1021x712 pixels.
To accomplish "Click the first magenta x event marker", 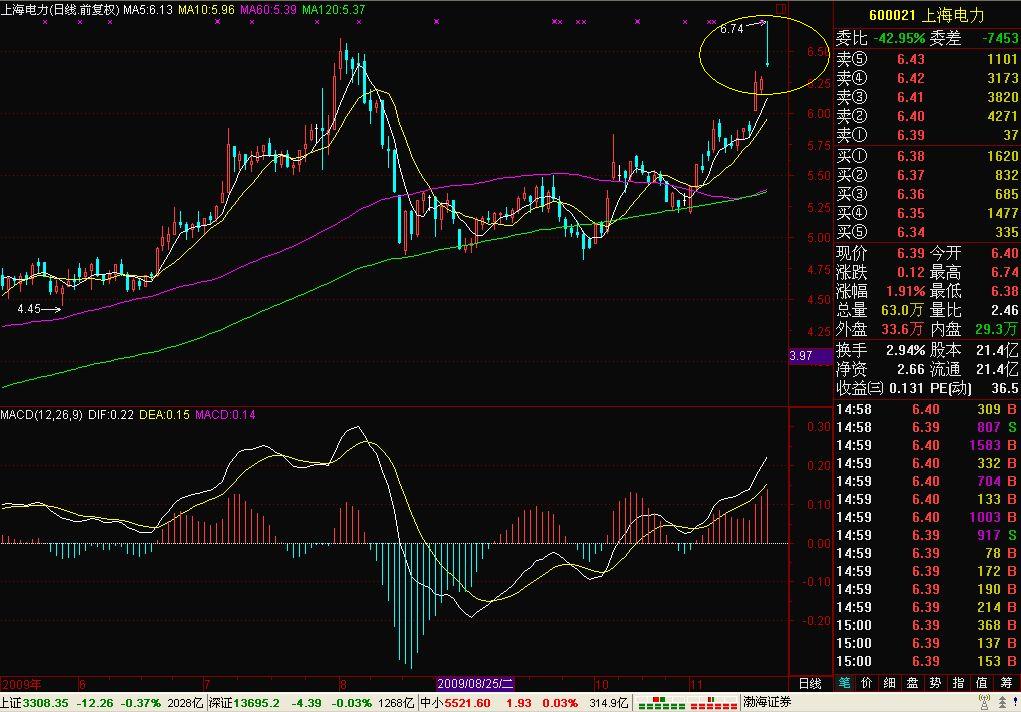I will click(x=45, y=21).
